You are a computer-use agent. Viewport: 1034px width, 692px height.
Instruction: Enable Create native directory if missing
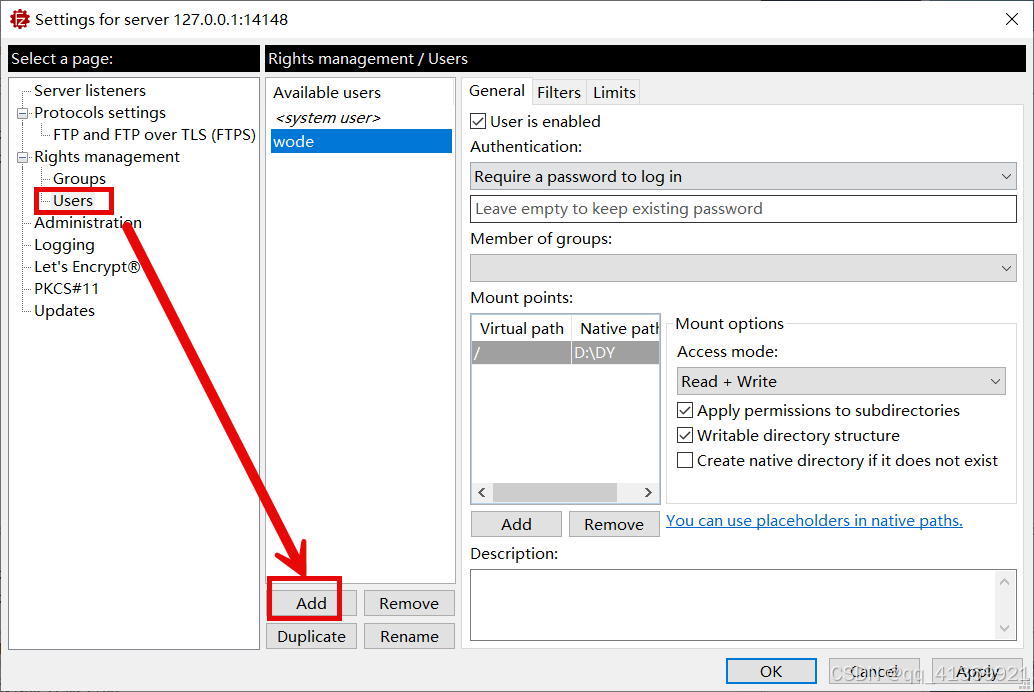coord(685,461)
